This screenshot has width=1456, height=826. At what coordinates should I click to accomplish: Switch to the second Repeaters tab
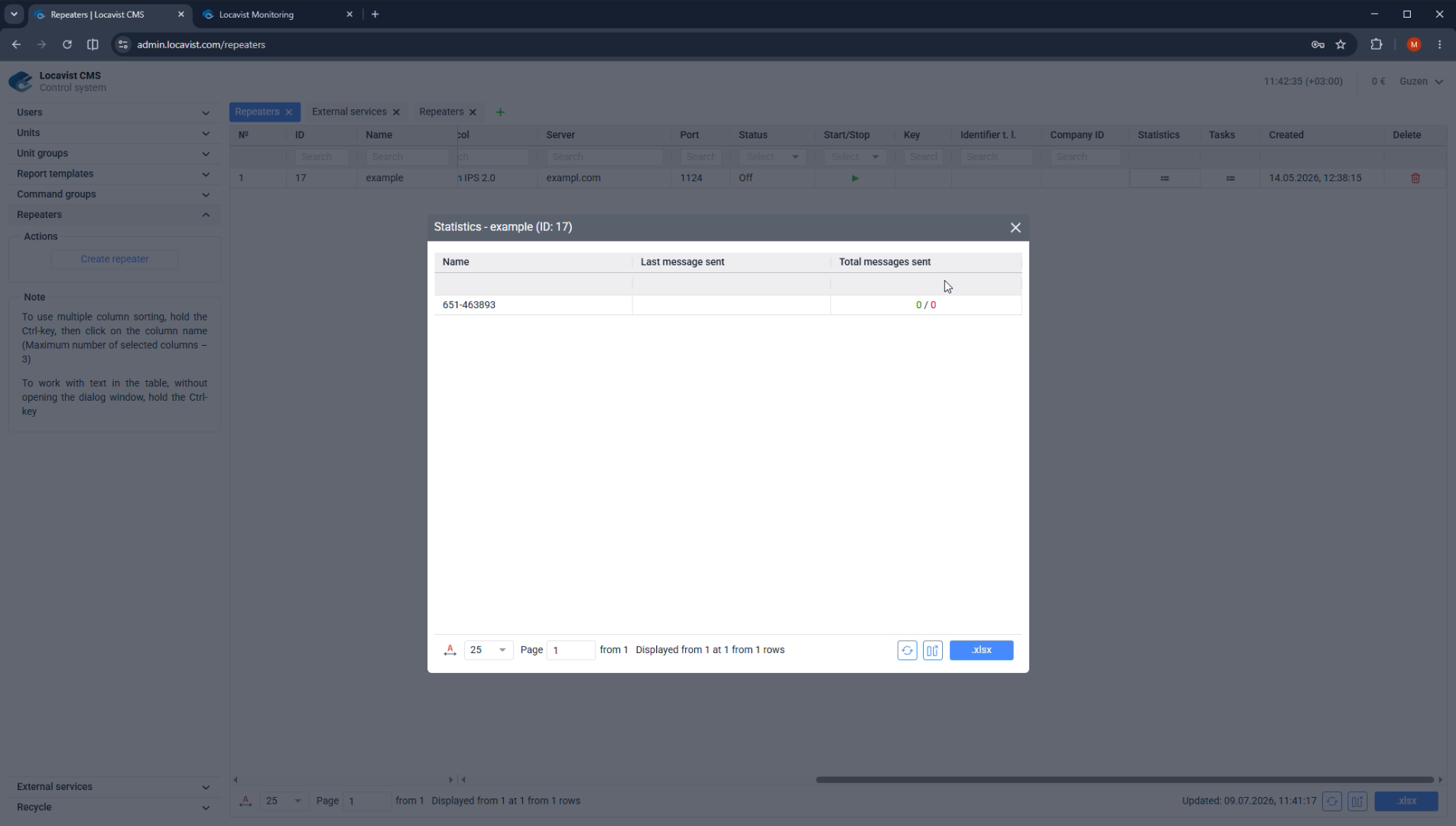(x=441, y=112)
